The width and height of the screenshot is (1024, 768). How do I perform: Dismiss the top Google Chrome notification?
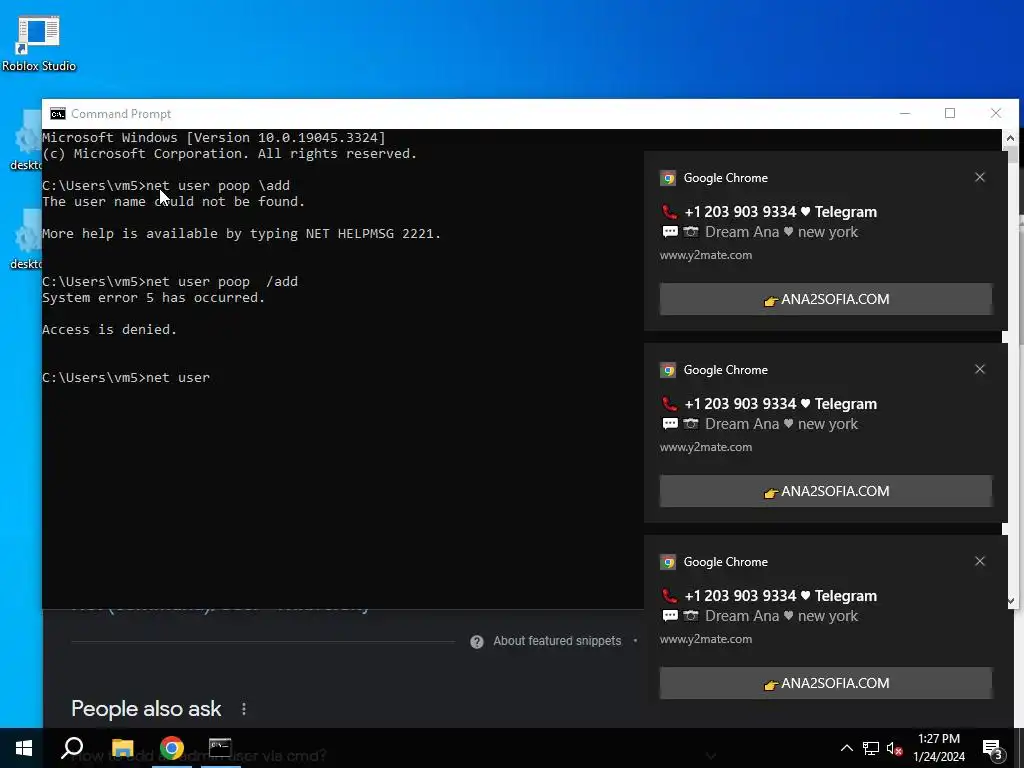(x=980, y=178)
